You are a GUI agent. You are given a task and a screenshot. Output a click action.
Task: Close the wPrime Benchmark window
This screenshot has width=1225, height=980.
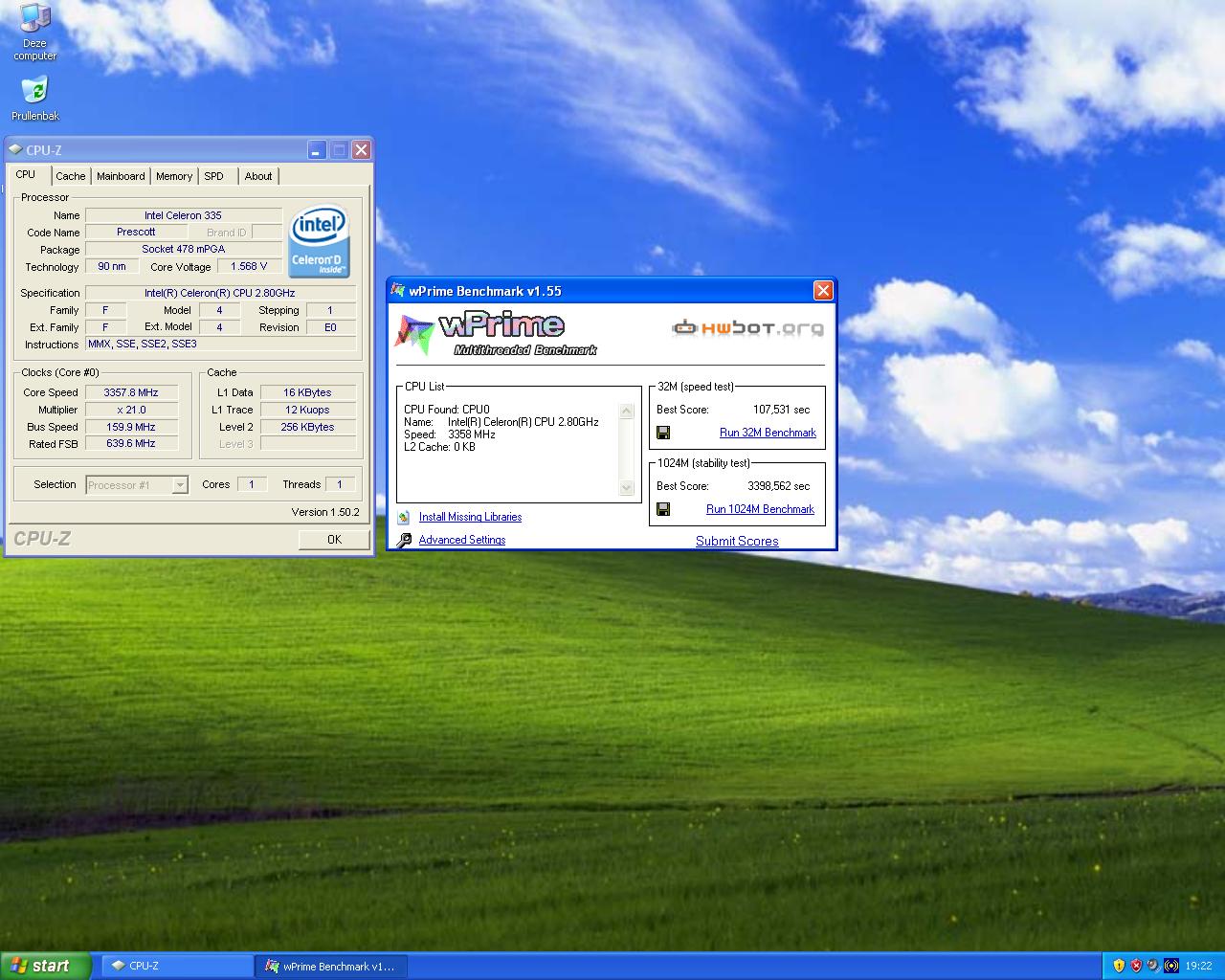[x=823, y=291]
